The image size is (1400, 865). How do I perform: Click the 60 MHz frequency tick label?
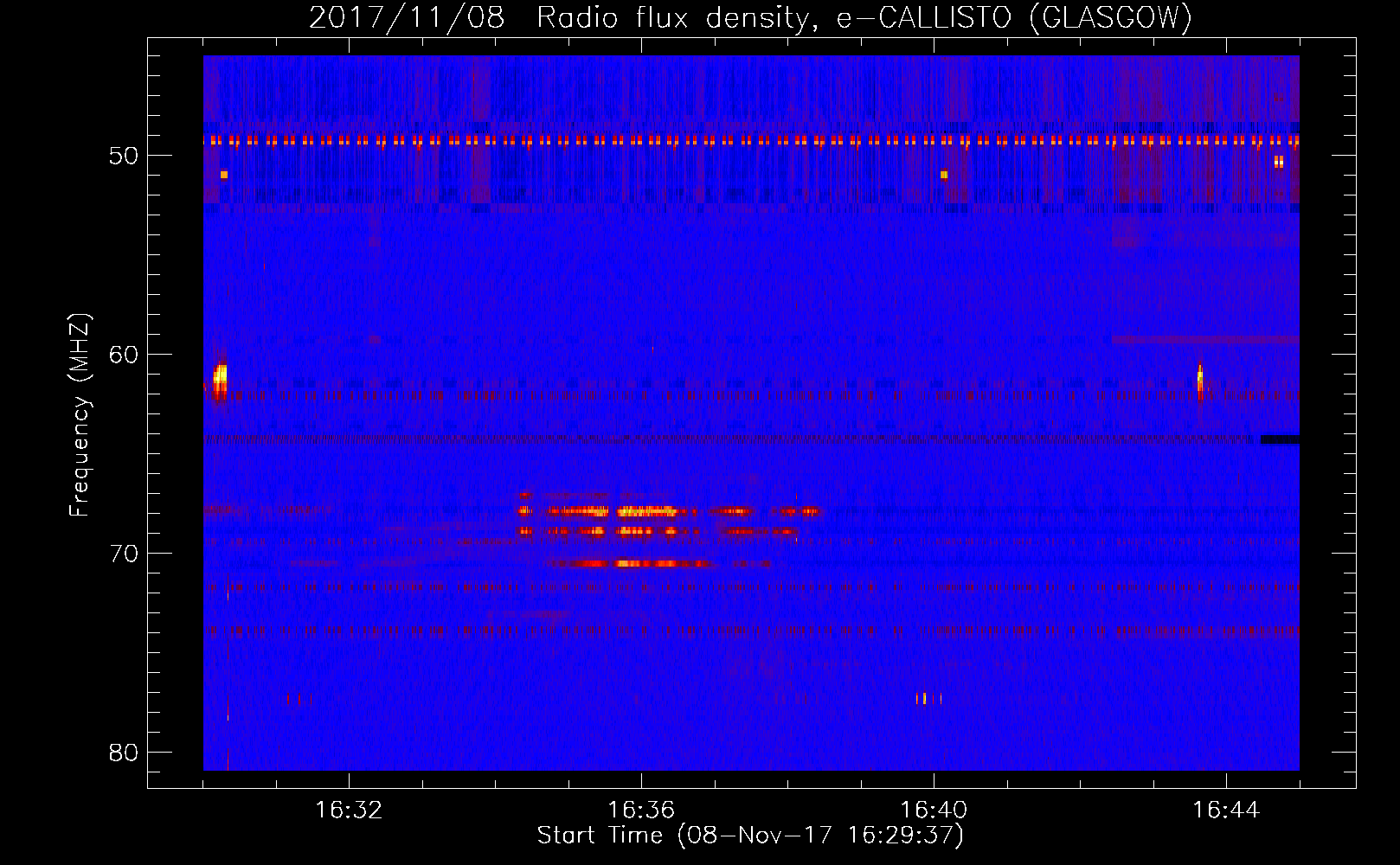pyautogui.click(x=124, y=355)
